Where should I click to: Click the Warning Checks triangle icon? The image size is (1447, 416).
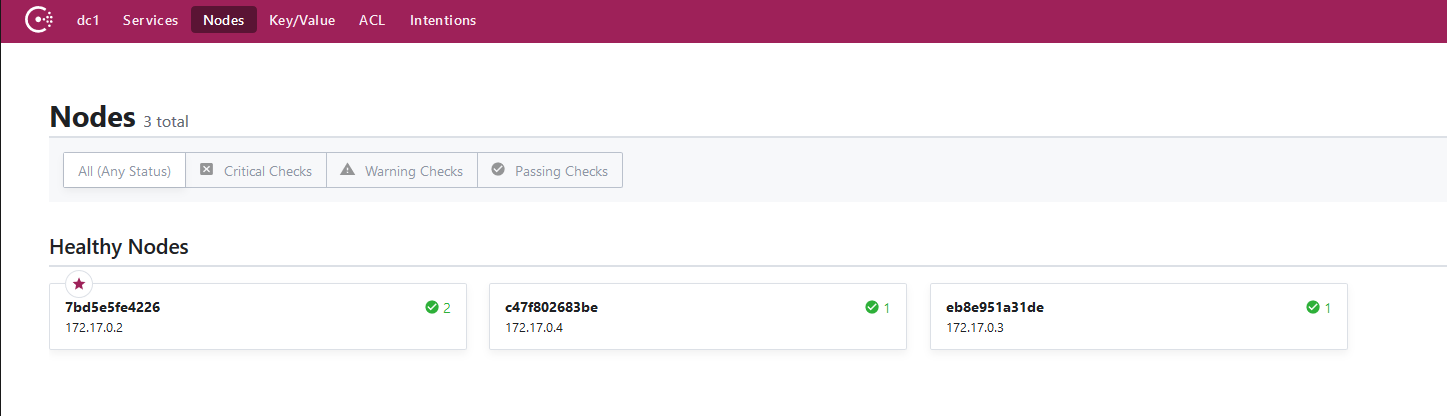[348, 170]
